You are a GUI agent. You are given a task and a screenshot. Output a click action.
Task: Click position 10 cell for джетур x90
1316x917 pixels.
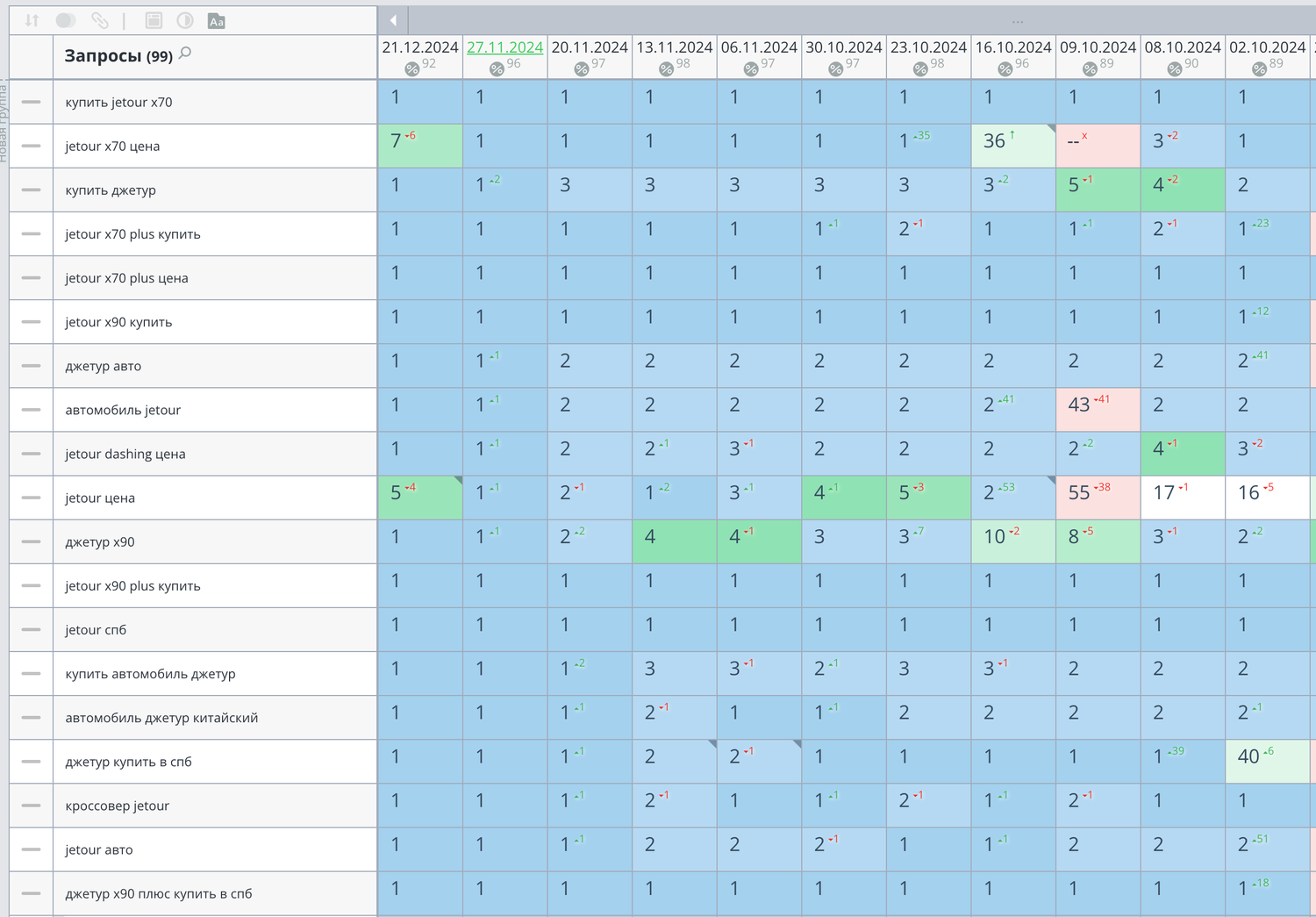coord(1013,541)
